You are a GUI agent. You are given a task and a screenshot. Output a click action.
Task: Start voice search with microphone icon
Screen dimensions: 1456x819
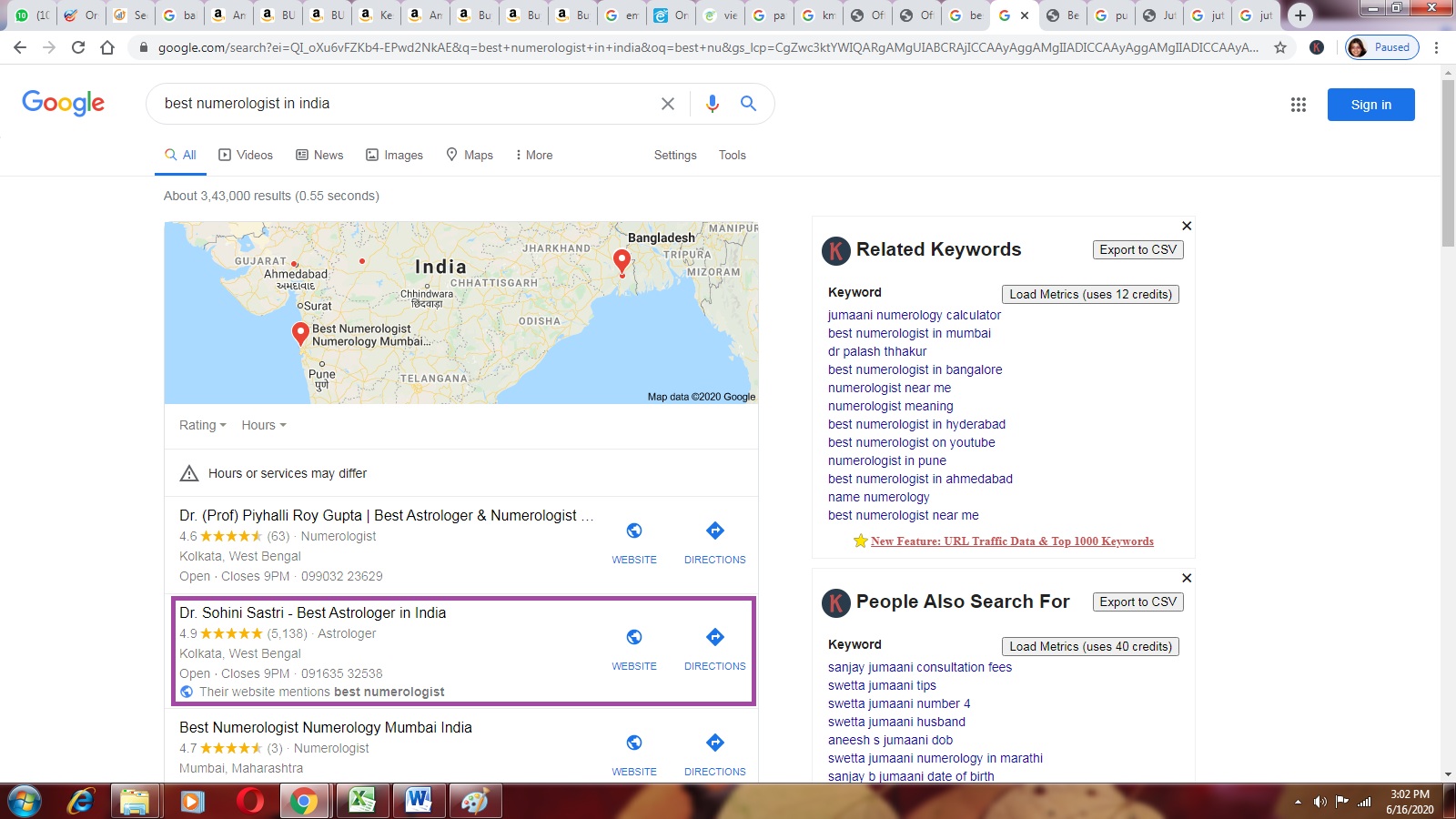pos(713,104)
